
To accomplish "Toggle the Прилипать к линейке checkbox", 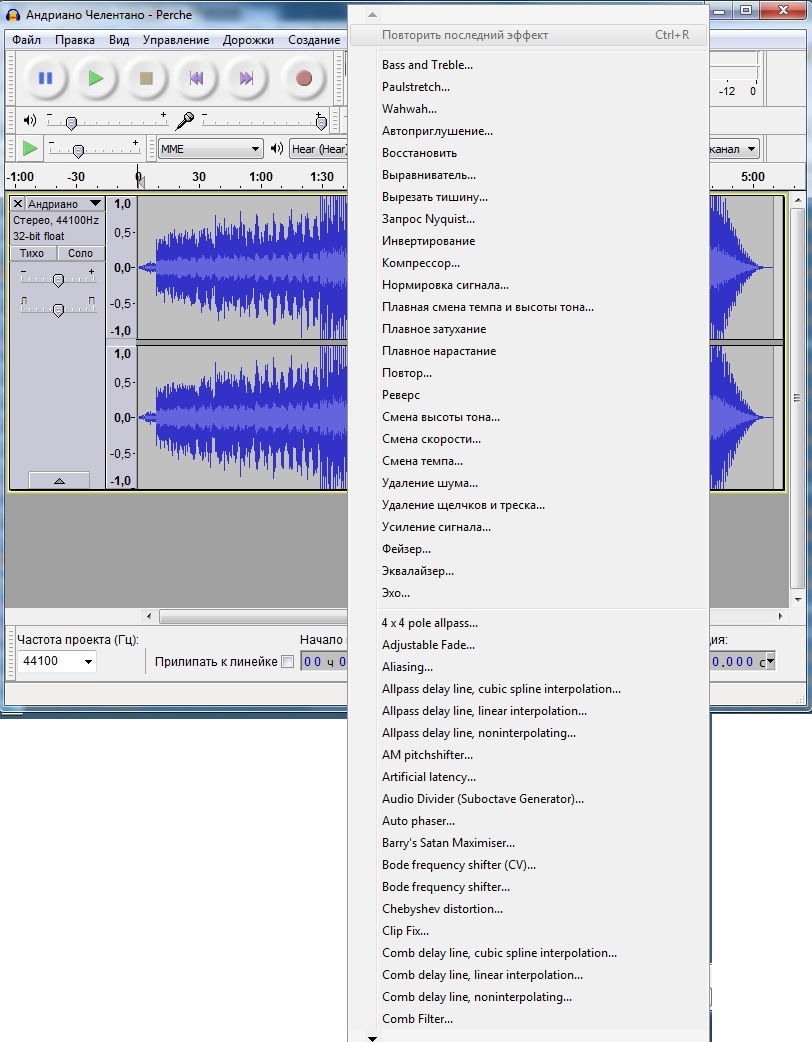I will click(x=287, y=661).
